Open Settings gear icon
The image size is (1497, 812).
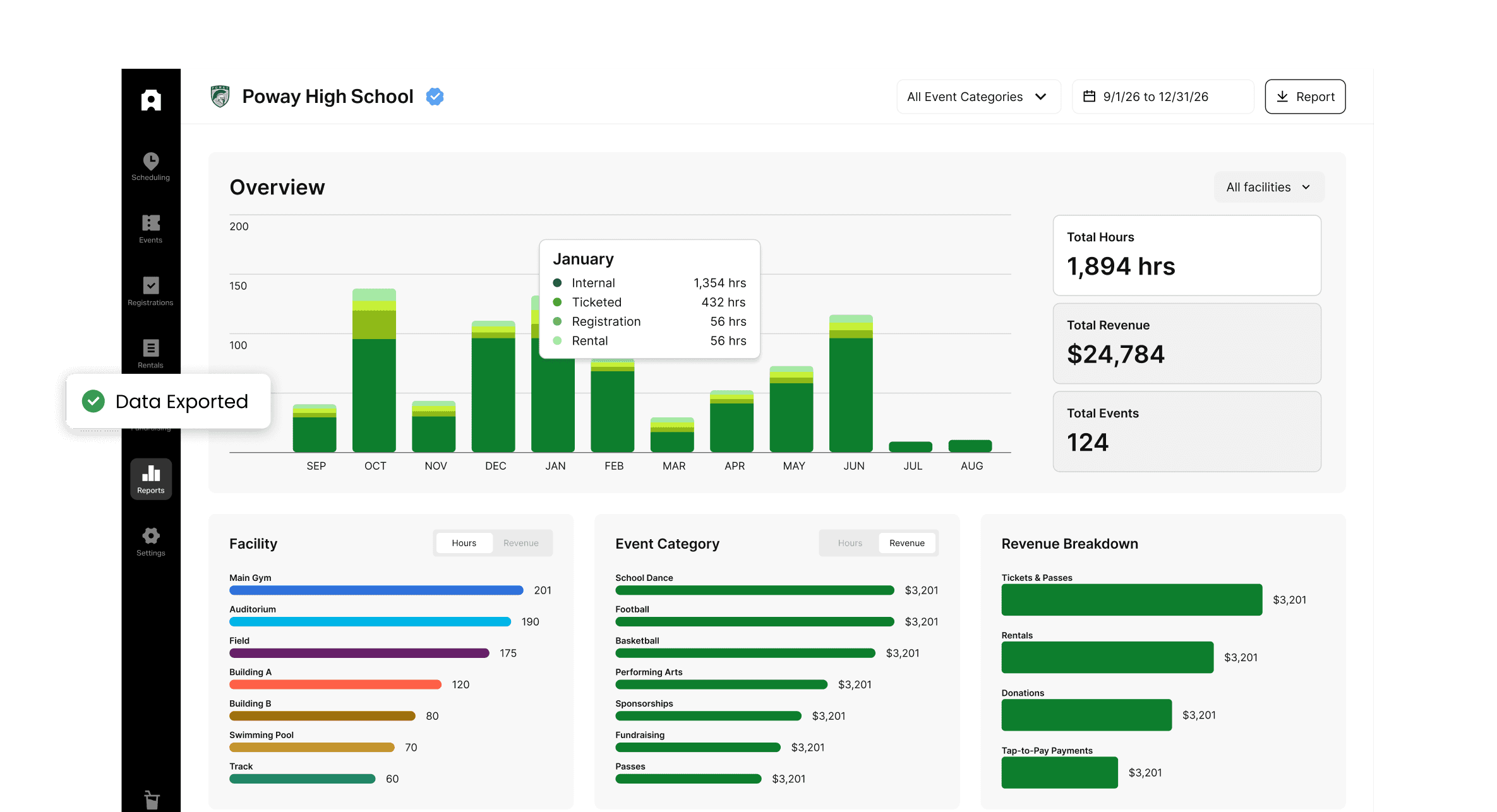coord(150,537)
